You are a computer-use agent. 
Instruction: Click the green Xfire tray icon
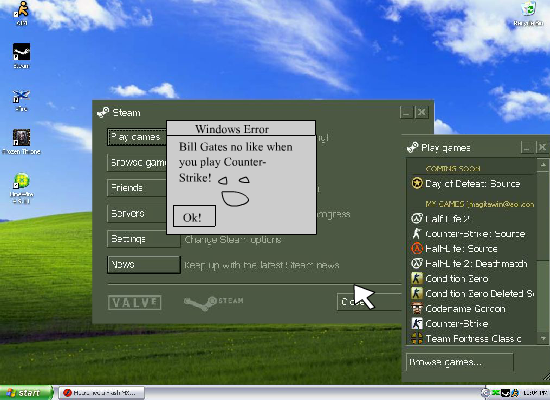click(x=496, y=393)
